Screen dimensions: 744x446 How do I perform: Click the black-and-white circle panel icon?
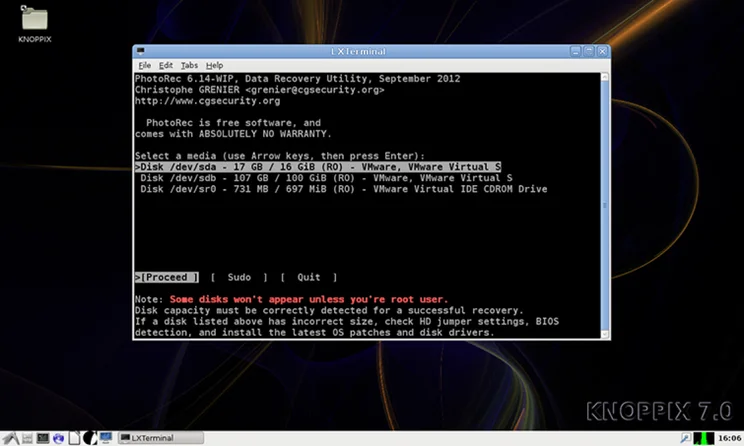90,438
